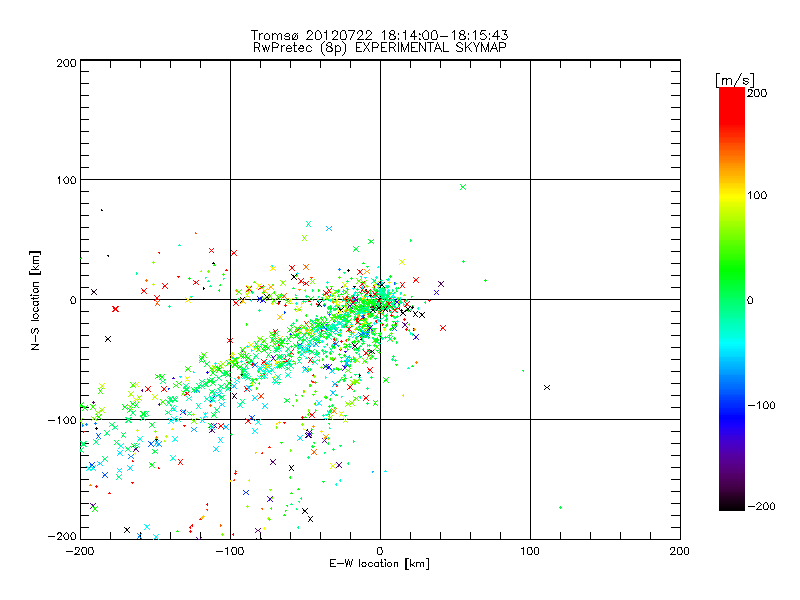This screenshot has width=800, height=600.
Task: Select the bold red X marker near -180 km E-W
Action: tap(115, 309)
